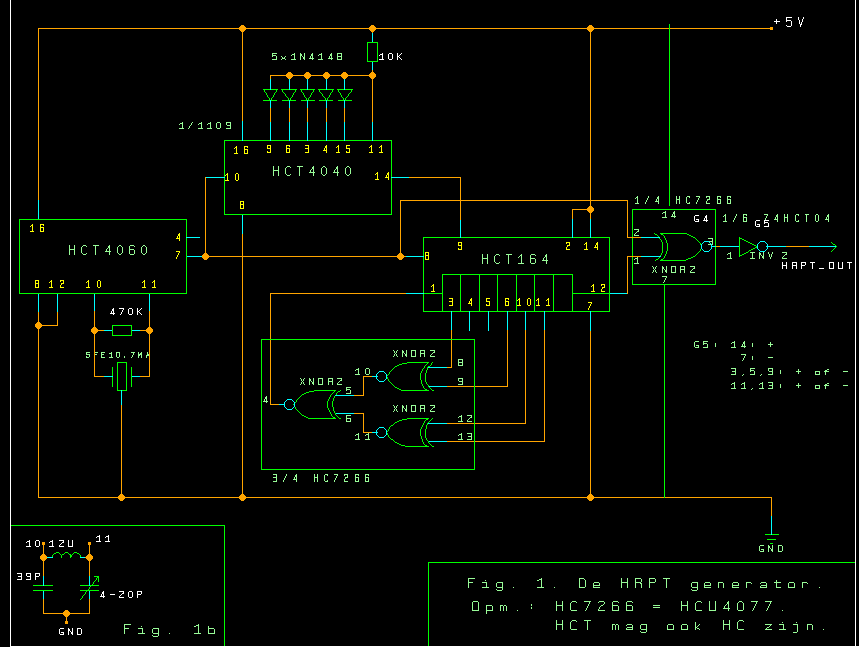Click pin 9 label on HCT164
Screen dimensions: 859x647
coord(460,247)
